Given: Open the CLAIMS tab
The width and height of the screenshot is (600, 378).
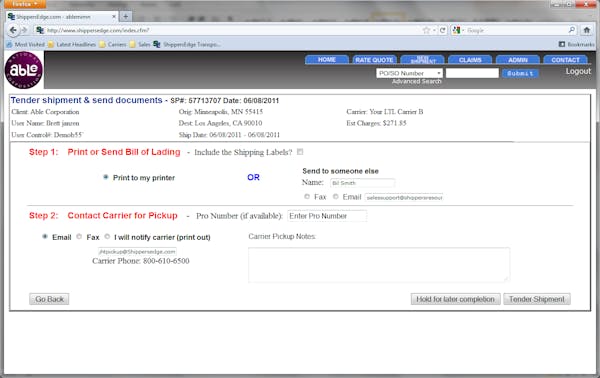Looking at the screenshot, I should tap(470, 60).
